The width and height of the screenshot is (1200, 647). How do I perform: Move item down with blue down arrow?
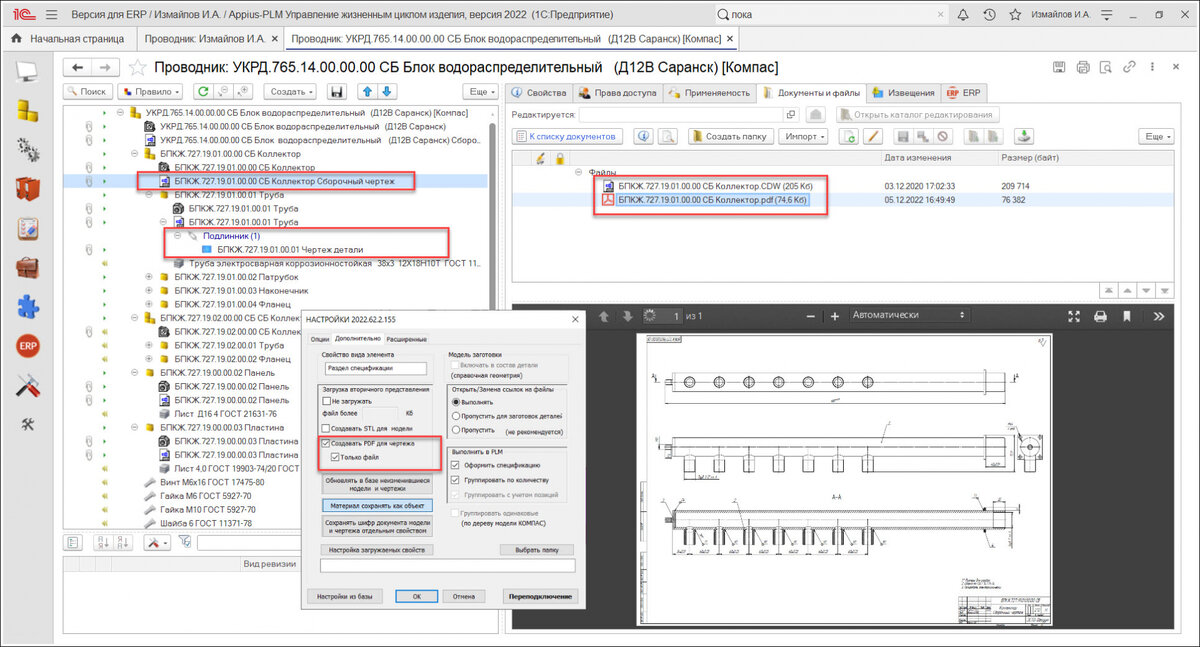click(388, 91)
